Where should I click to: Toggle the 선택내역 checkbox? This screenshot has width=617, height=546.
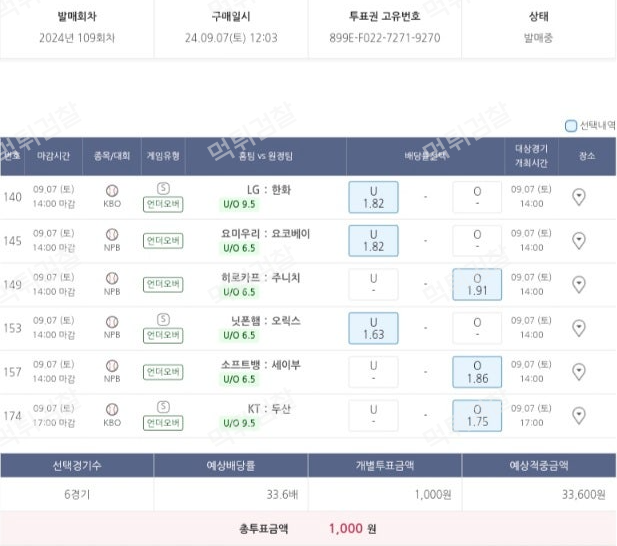[x=571, y=126]
